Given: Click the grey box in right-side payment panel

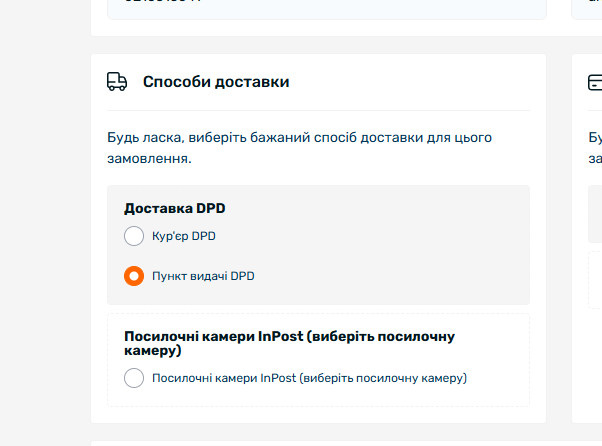Looking at the screenshot, I should 595,214.
